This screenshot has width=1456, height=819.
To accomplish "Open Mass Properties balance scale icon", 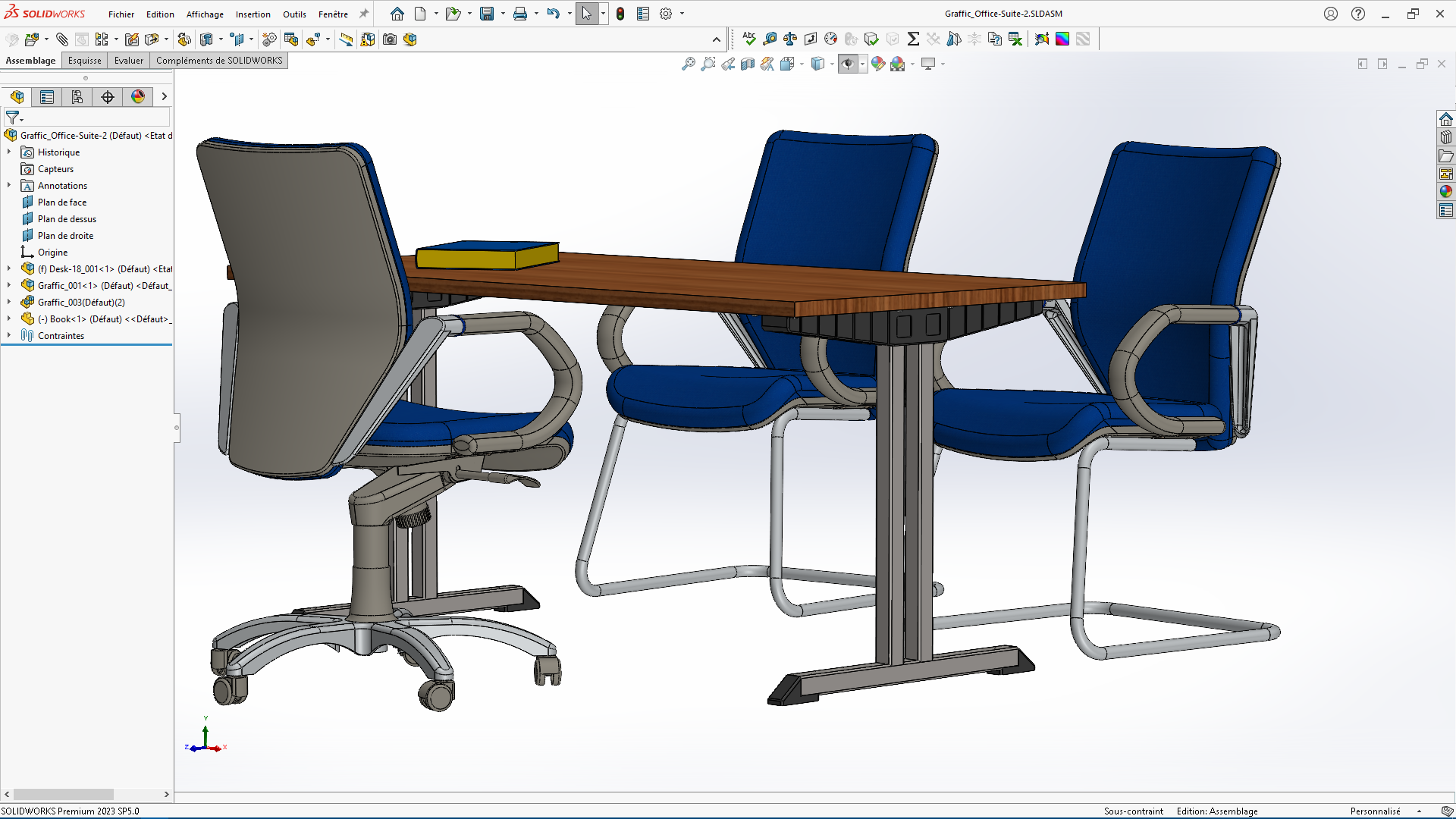I will click(790, 39).
